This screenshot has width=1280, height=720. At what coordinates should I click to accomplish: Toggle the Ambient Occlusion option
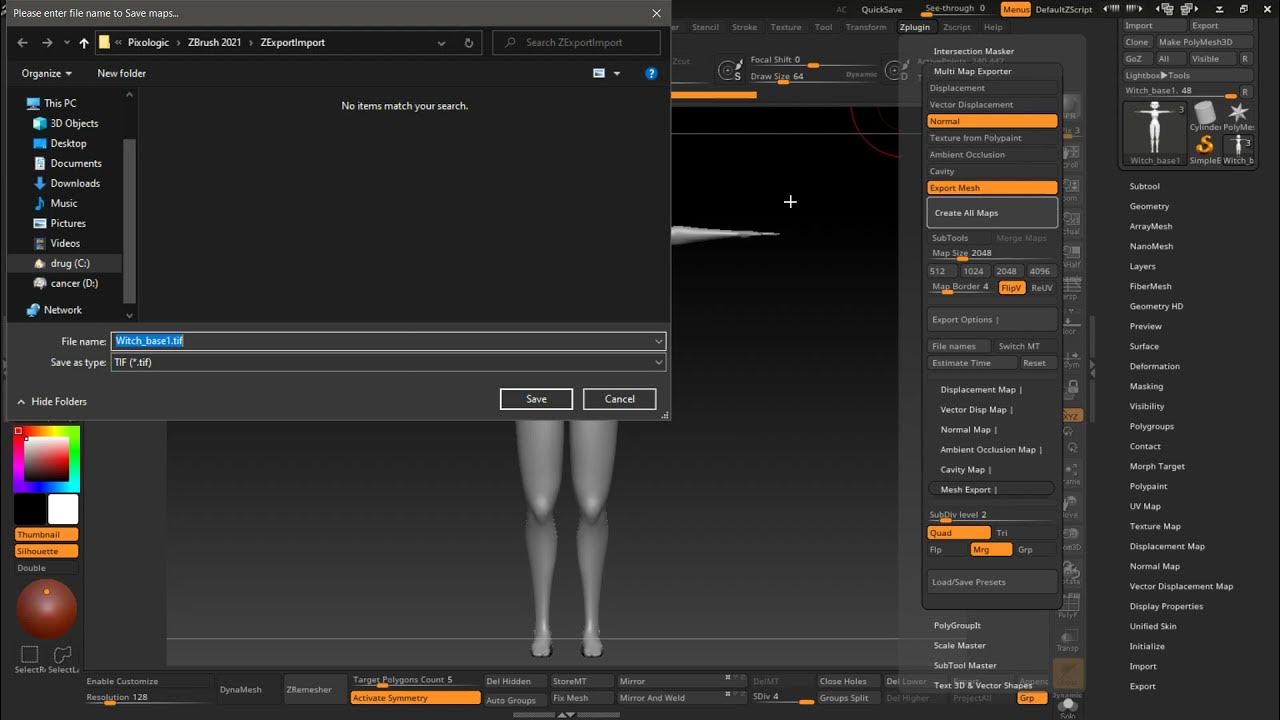pos(992,154)
